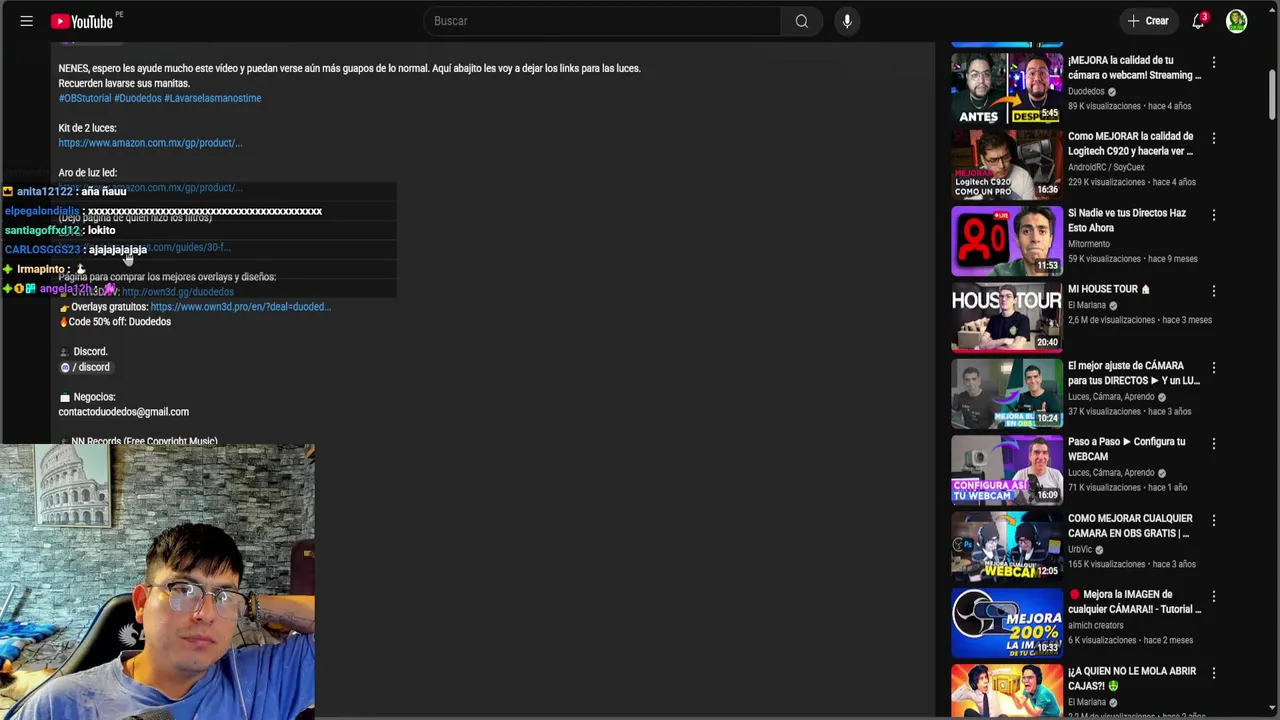The width and height of the screenshot is (1280, 720).
Task: Open title Si Nadie ve tus Directos
Action: 1127,220
